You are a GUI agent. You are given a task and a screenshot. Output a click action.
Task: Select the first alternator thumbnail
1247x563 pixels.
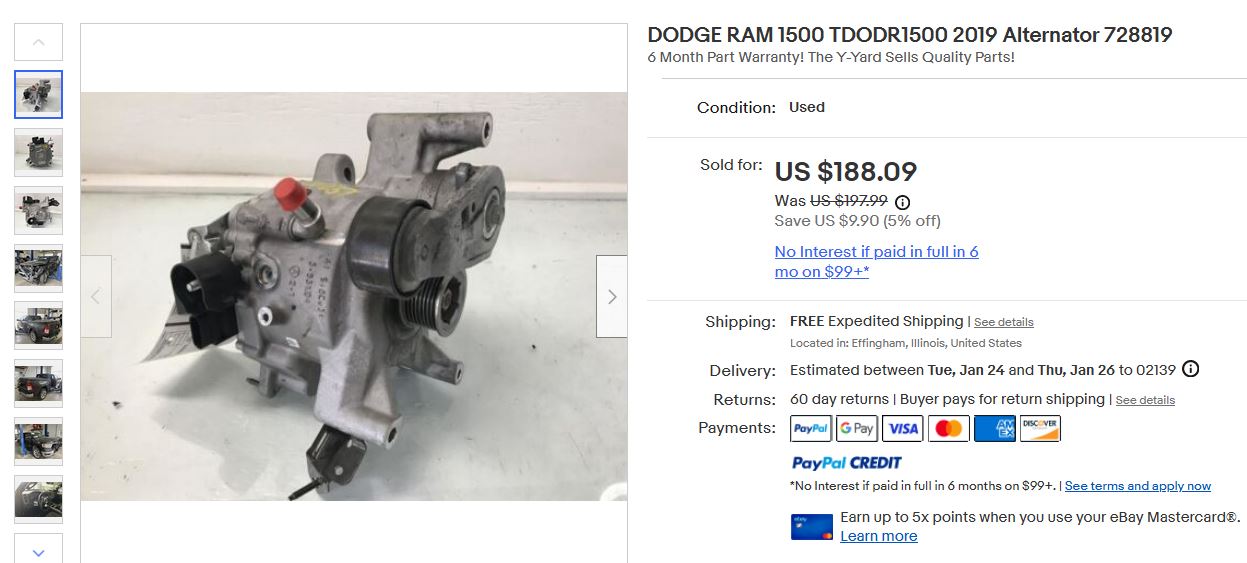click(39, 95)
